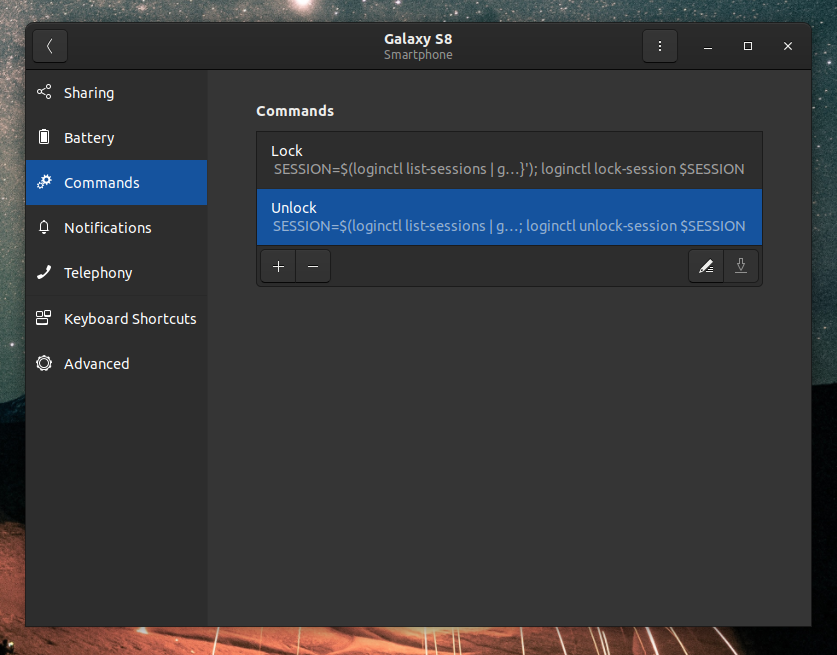Add a new command with the plus button
This screenshot has width=837, height=655.
click(278, 266)
